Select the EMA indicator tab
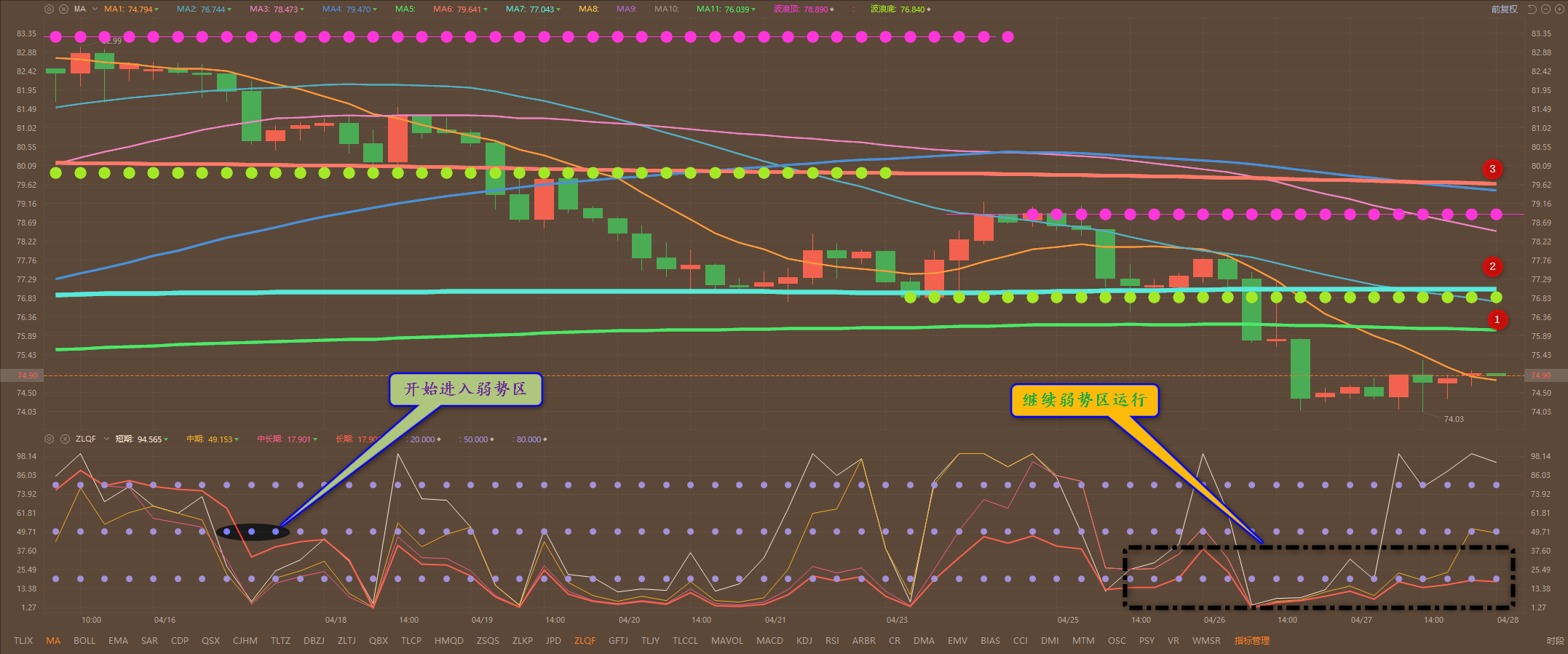The image size is (1568, 654). pyautogui.click(x=118, y=641)
